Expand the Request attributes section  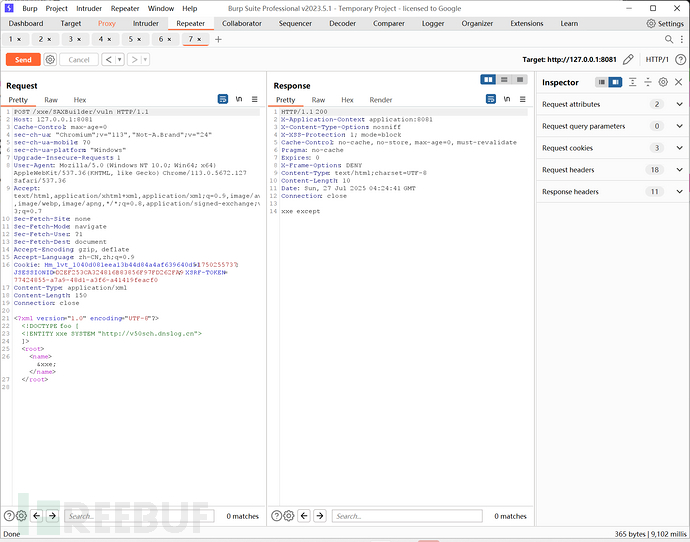(680, 104)
